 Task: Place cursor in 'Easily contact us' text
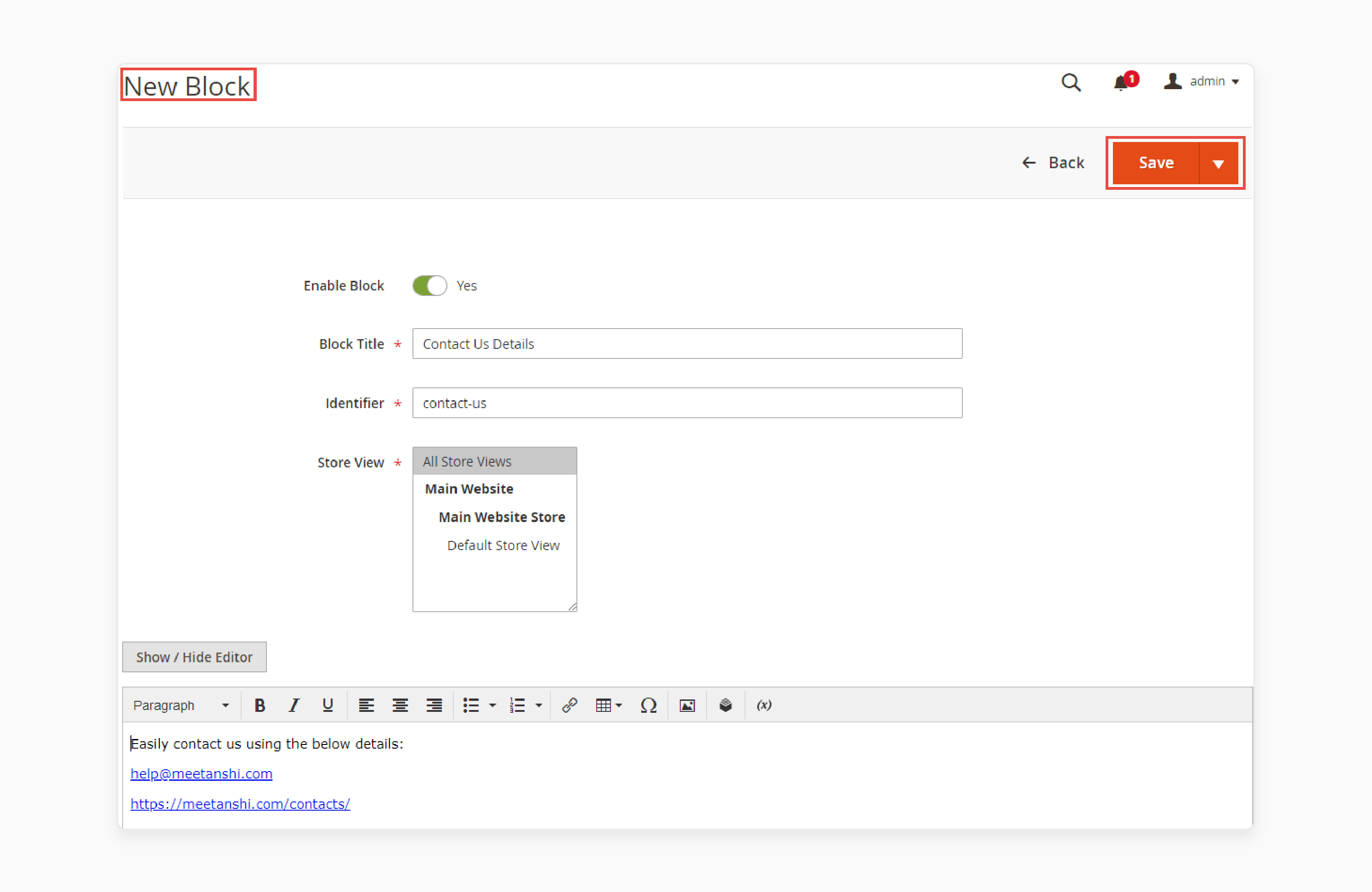click(x=267, y=744)
